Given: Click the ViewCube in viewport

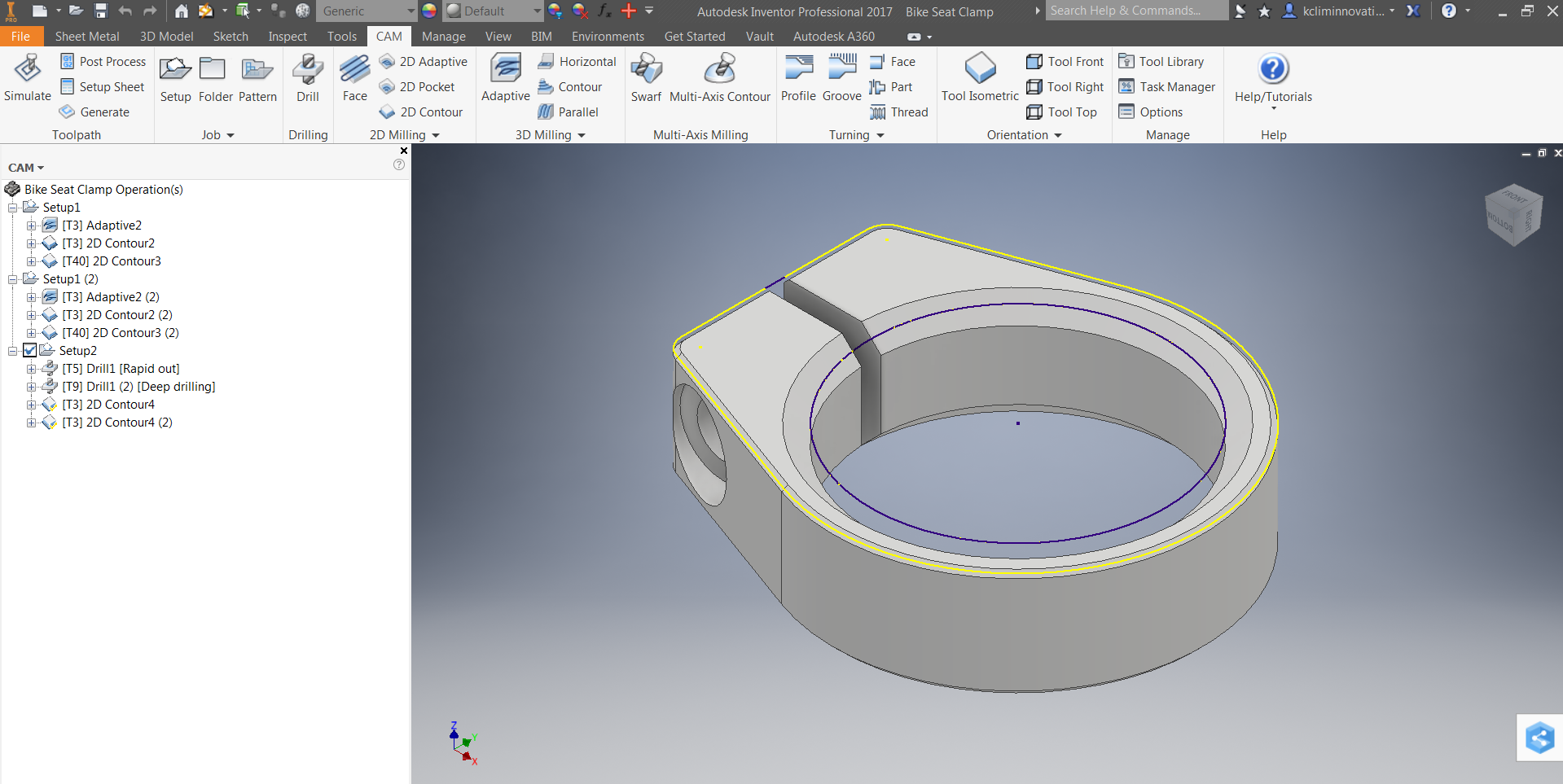Looking at the screenshot, I should pyautogui.click(x=1514, y=214).
